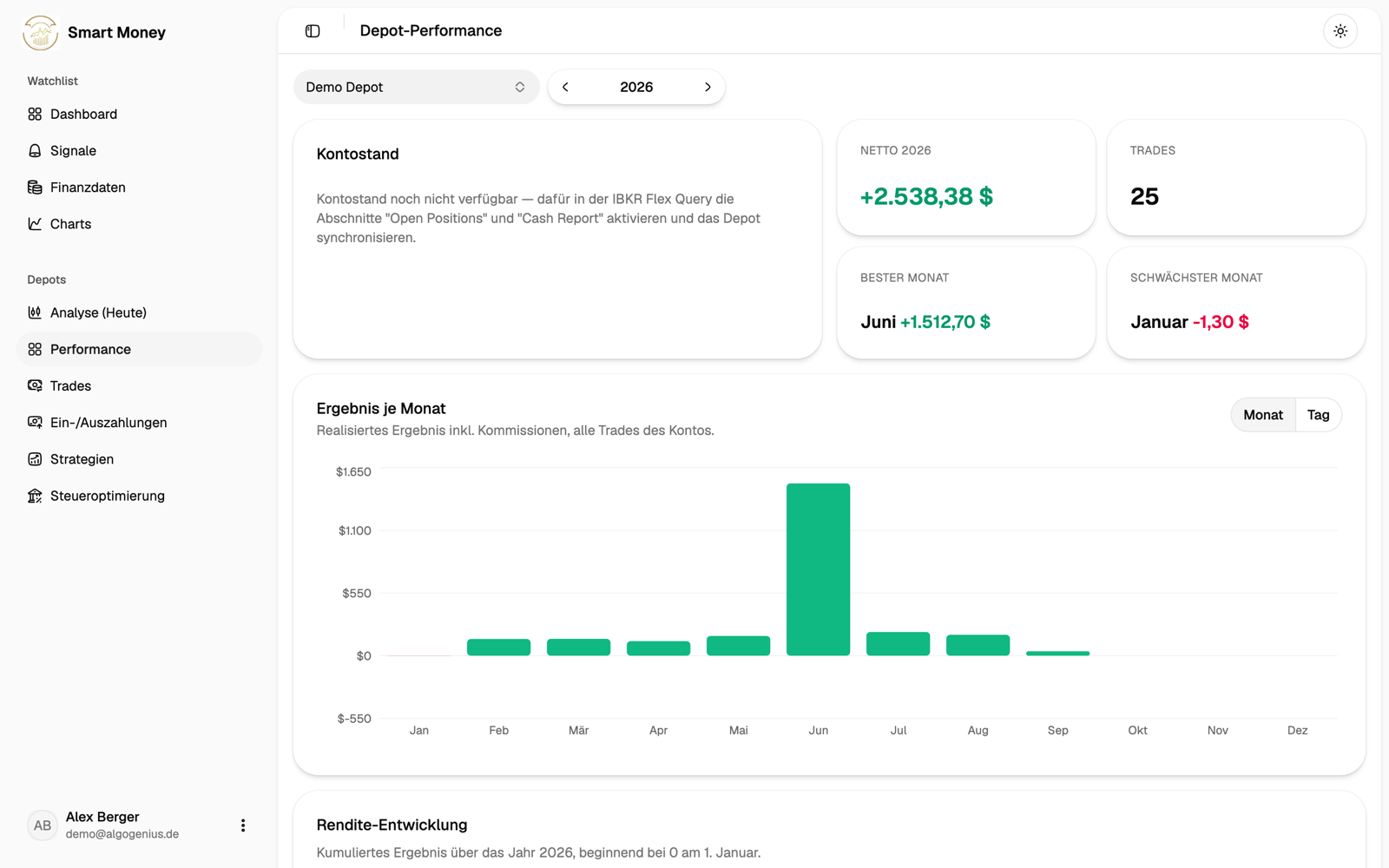Screen dimensions: 1389x868
Task: Click the Signale bell icon
Action: pyautogui.click(x=35, y=150)
